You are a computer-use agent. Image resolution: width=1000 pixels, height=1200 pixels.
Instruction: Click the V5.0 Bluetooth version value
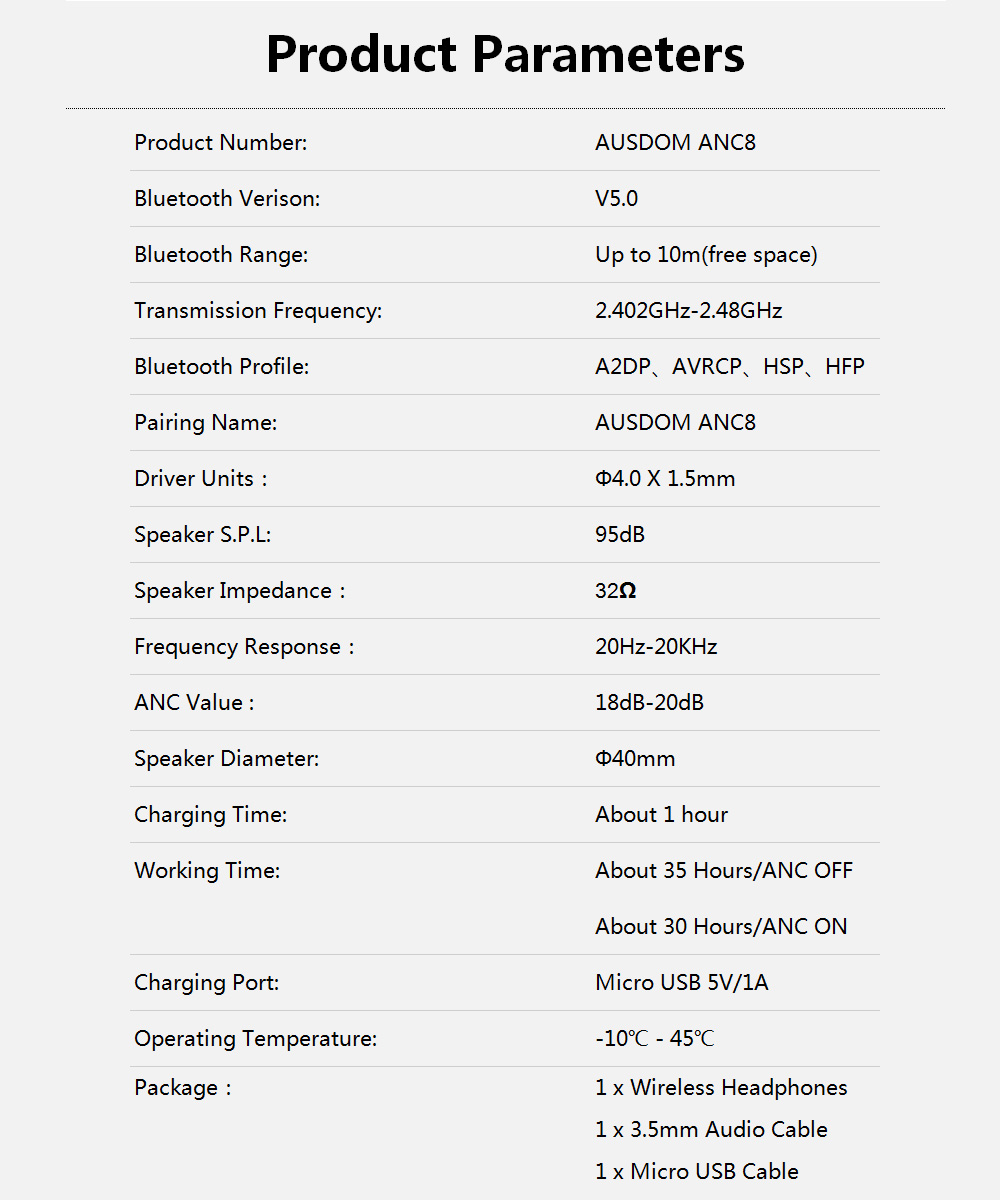tap(616, 199)
